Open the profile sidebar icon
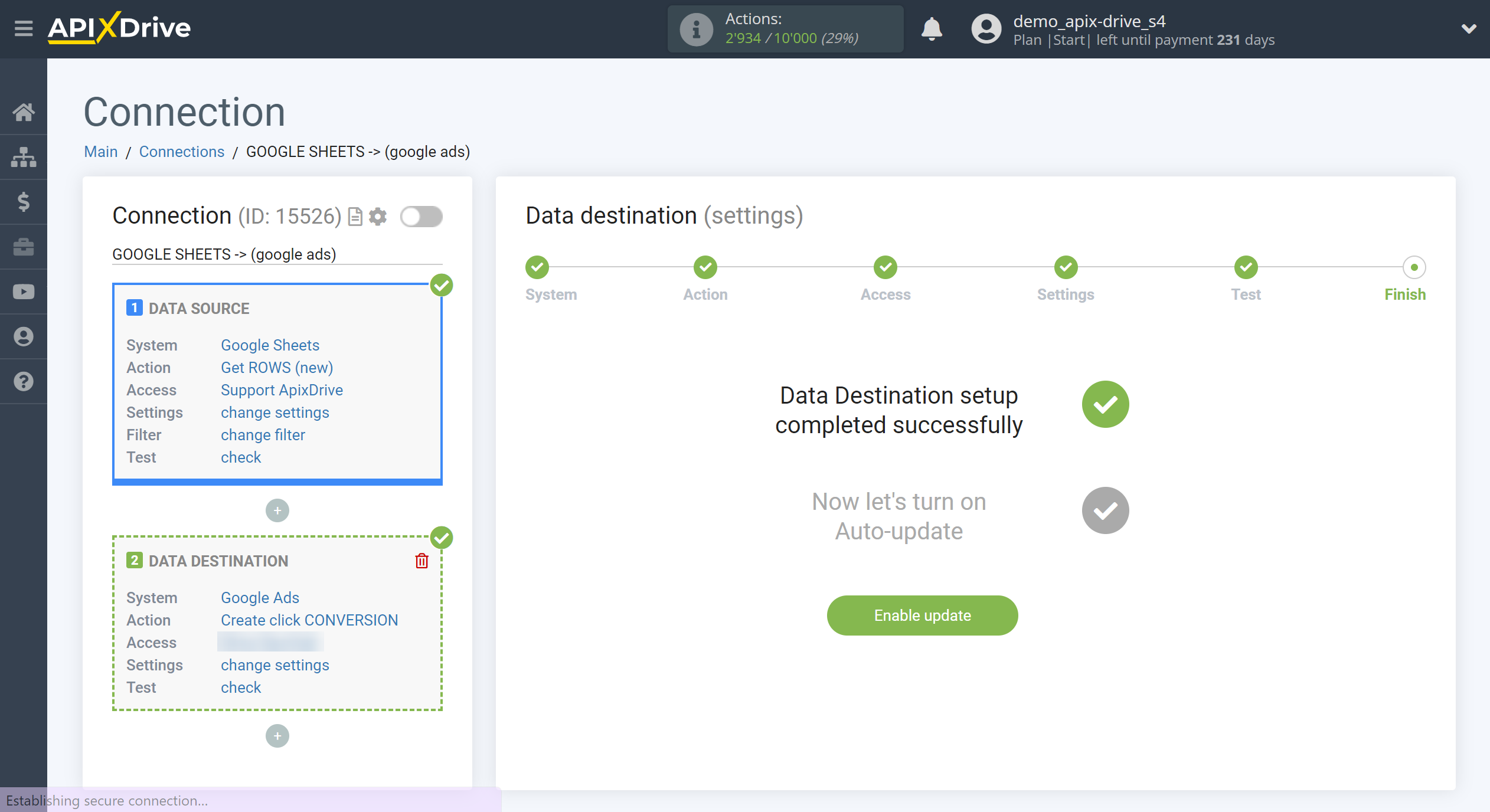The image size is (1490, 812). pyautogui.click(x=24, y=336)
